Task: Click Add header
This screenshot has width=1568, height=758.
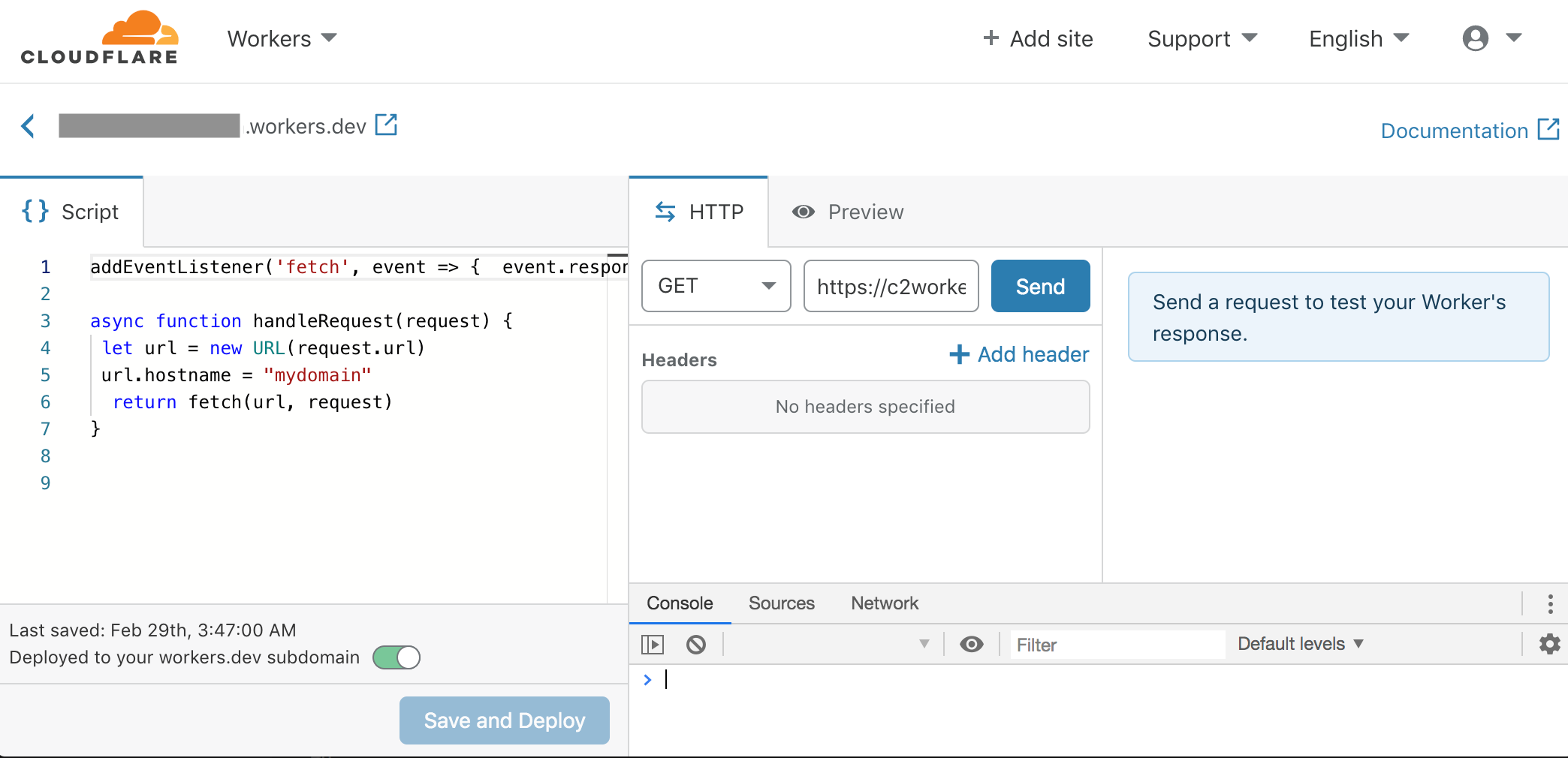Action: [x=1019, y=354]
